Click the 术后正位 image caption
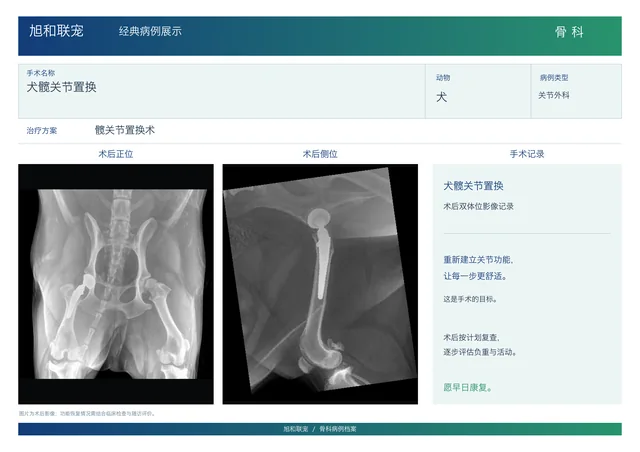The image size is (640, 452). (x=116, y=154)
